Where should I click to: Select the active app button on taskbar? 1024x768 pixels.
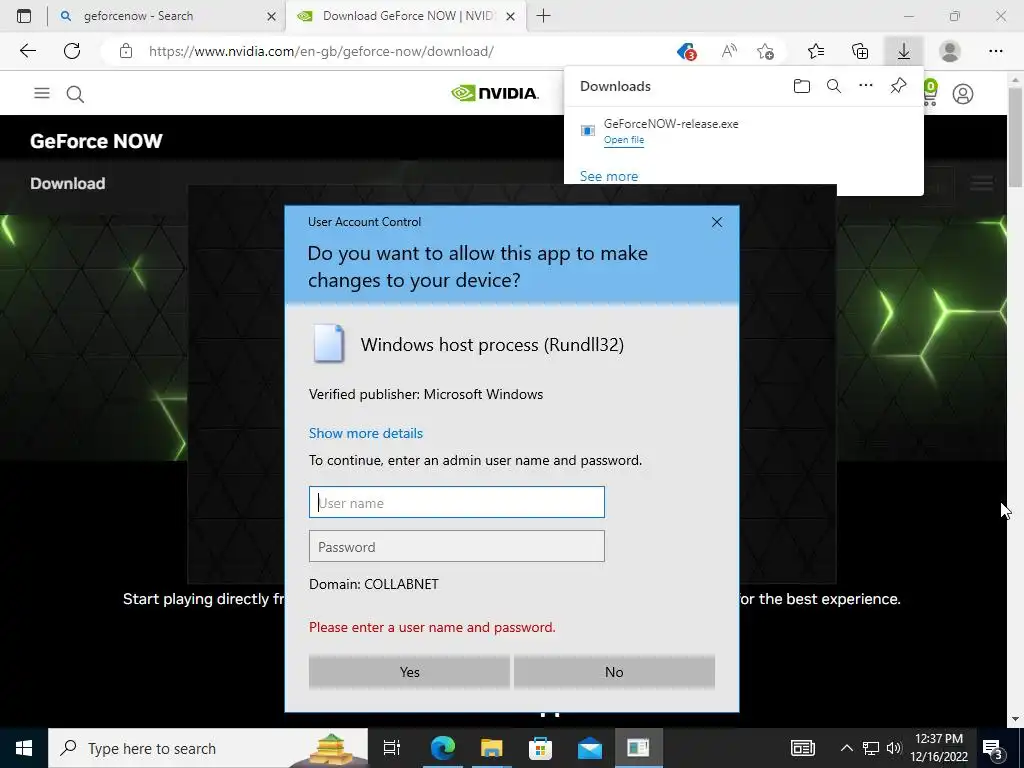[x=638, y=748]
